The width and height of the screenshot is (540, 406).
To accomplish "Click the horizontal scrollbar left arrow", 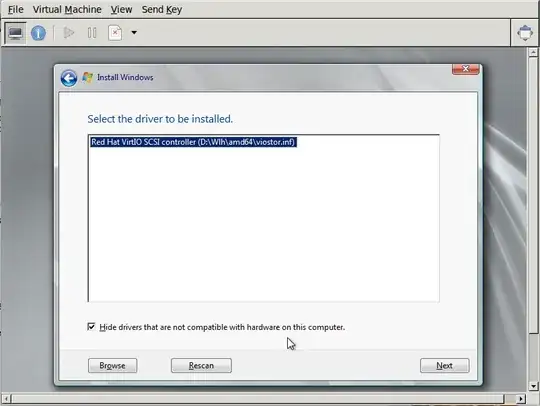I will click(x=6, y=399).
